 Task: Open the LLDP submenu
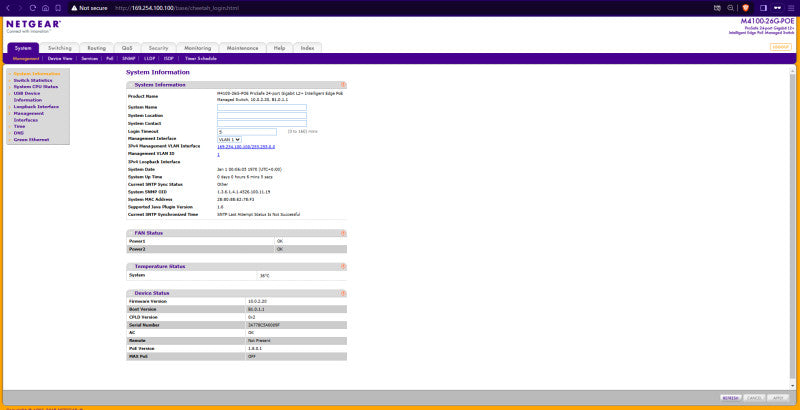149,59
